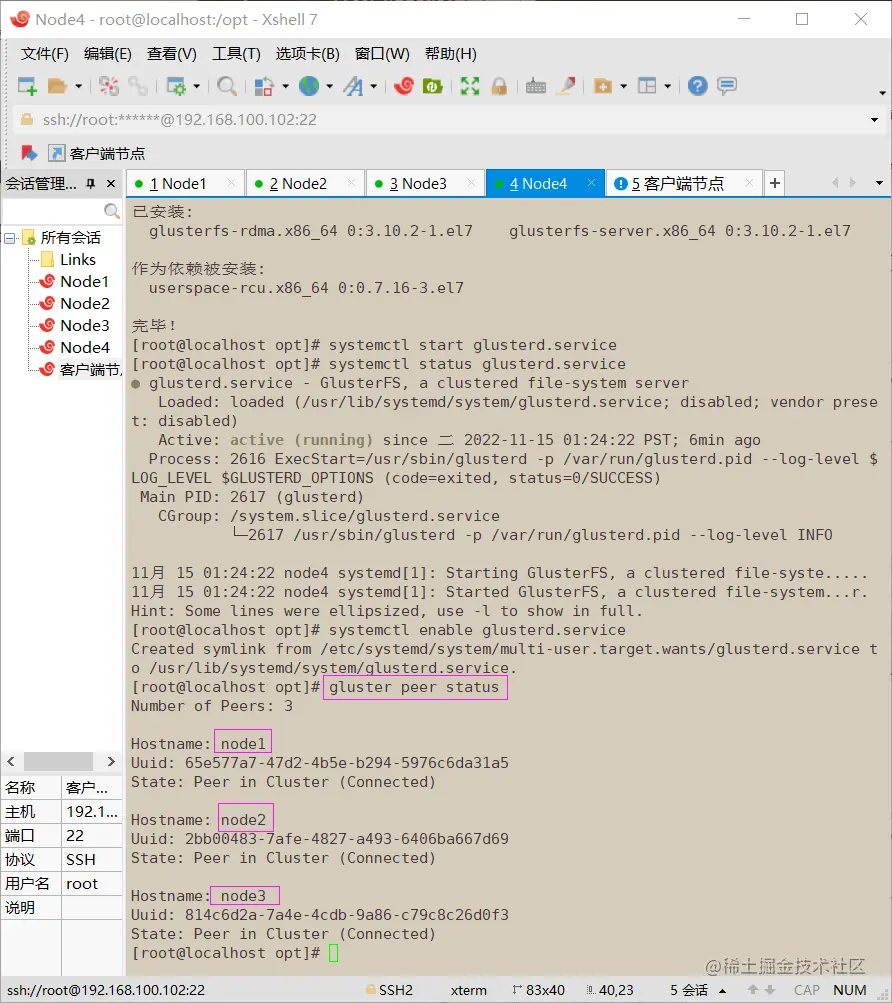The width and height of the screenshot is (892, 1003).
Task: Close the 4 Node4 tab
Action: coord(591,183)
